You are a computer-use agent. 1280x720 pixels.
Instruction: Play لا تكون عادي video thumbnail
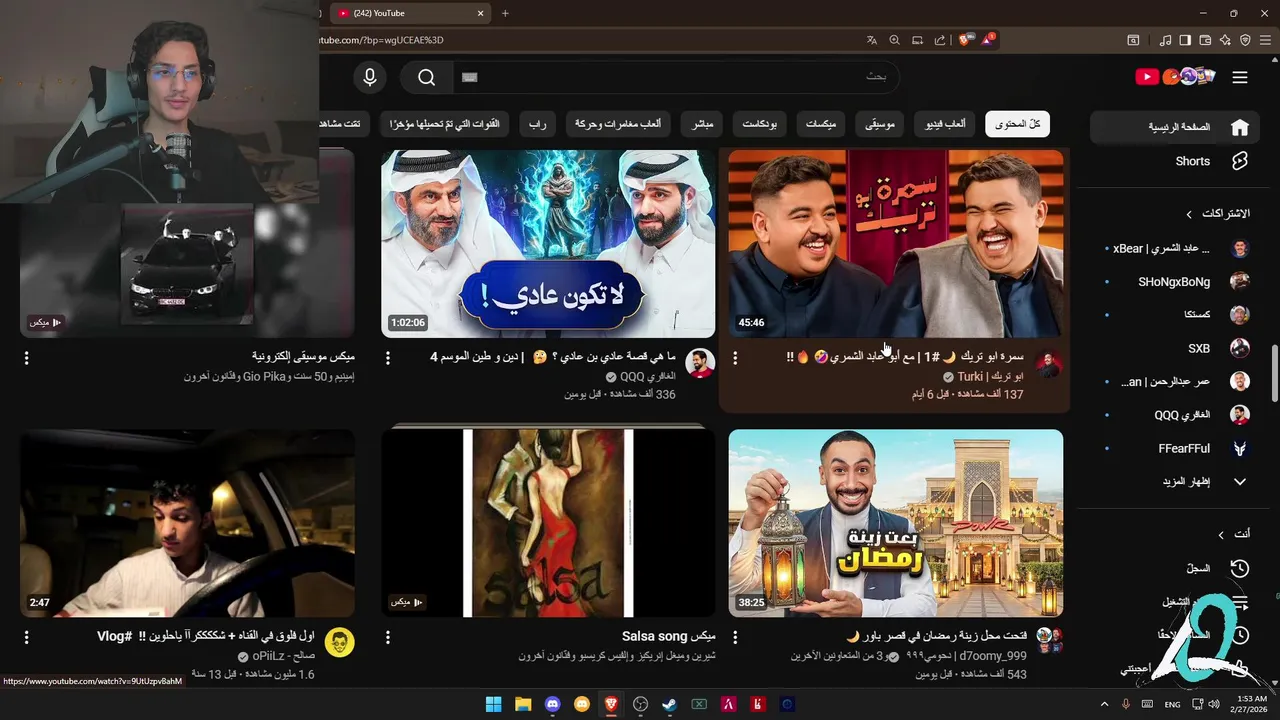(548, 243)
